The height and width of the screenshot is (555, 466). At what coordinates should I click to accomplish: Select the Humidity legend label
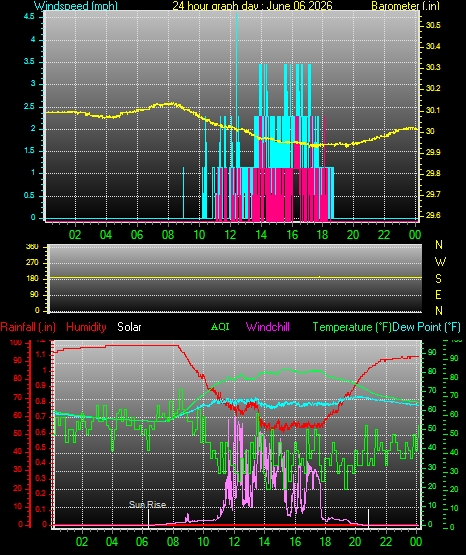pos(86,327)
